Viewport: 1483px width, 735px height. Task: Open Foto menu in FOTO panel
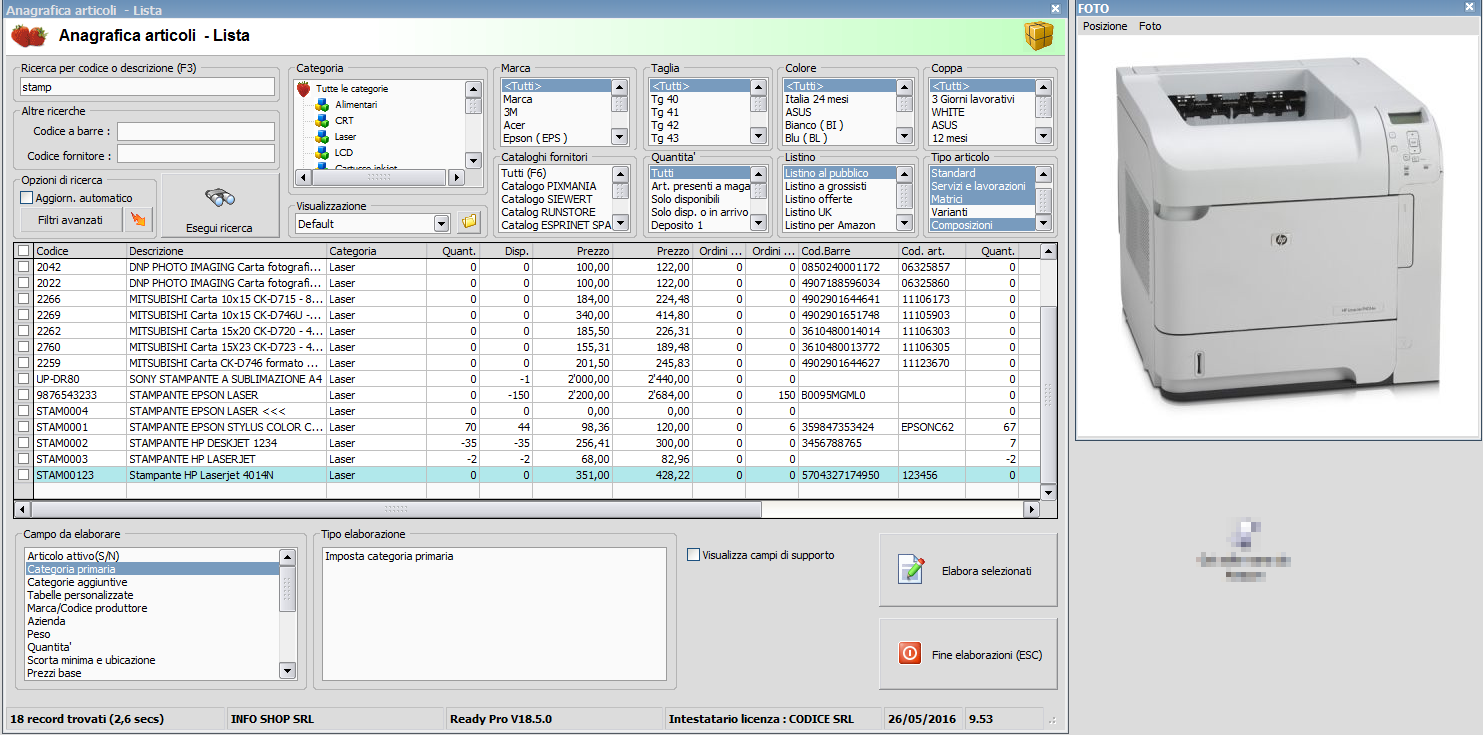(x=1150, y=26)
